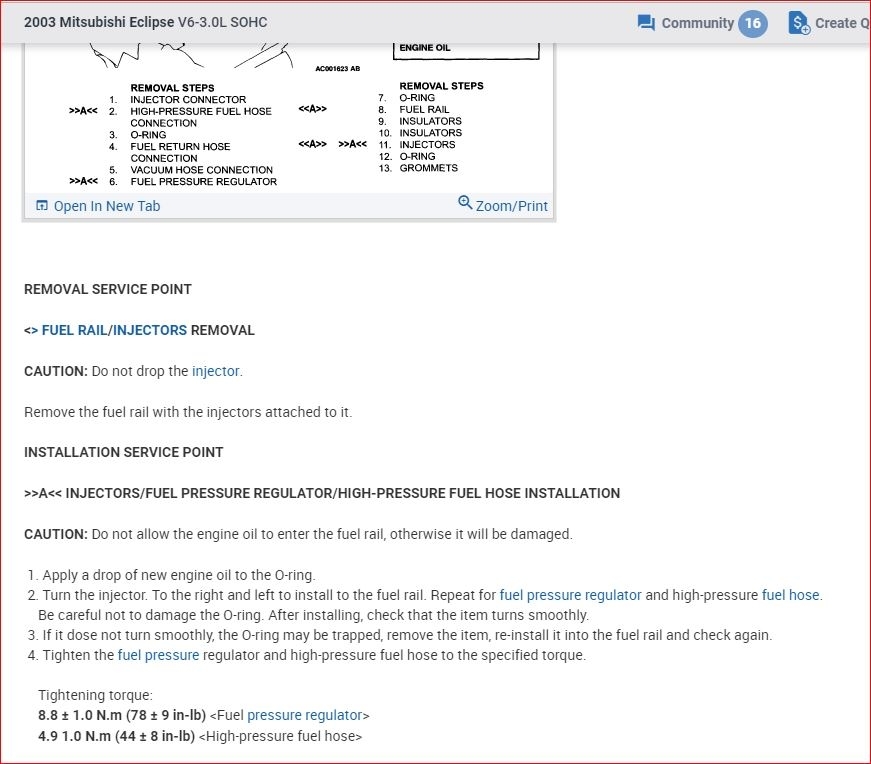Follow the injector link in the caution
Image resolution: width=871 pixels, height=764 pixels.
click(216, 371)
